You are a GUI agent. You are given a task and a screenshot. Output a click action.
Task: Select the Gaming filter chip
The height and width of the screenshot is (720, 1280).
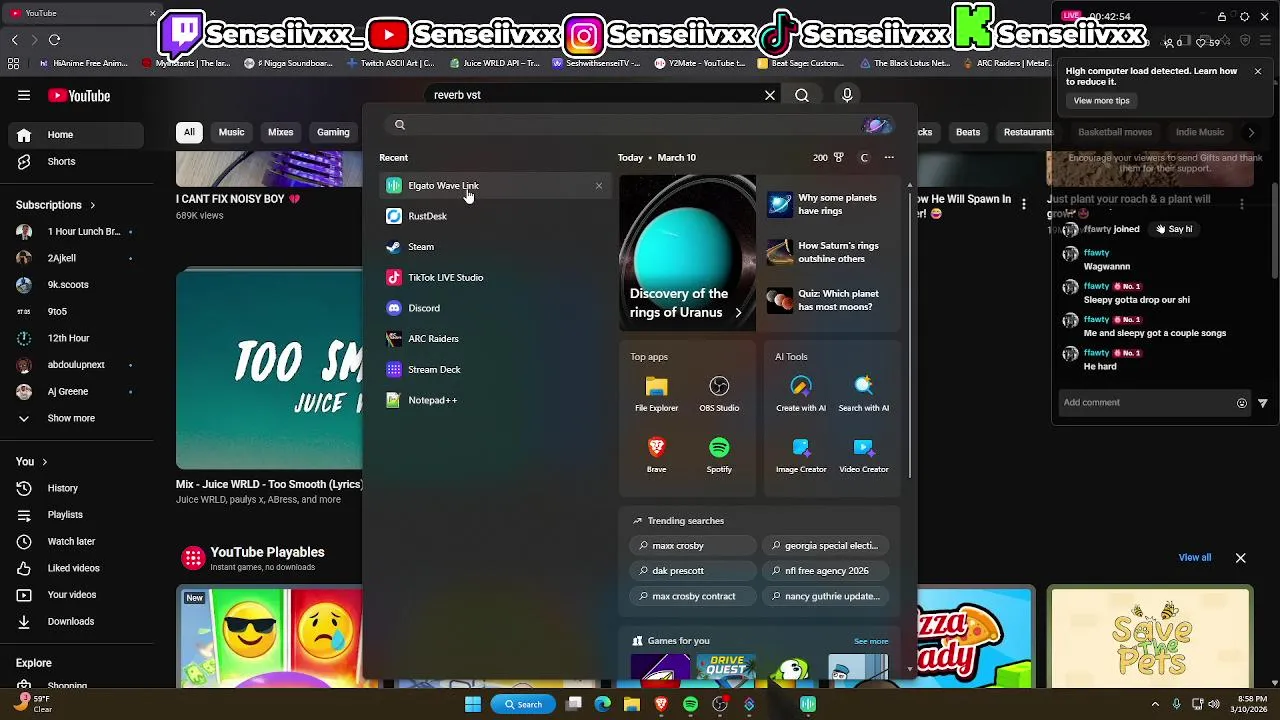click(333, 132)
